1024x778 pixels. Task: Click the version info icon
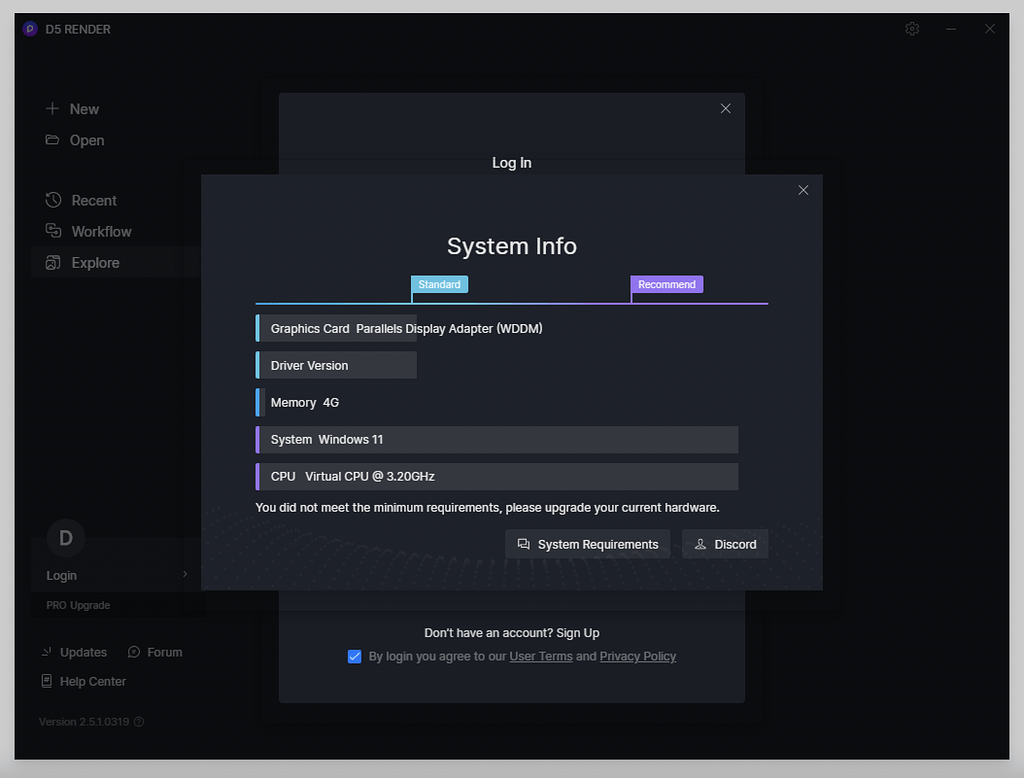coord(139,722)
